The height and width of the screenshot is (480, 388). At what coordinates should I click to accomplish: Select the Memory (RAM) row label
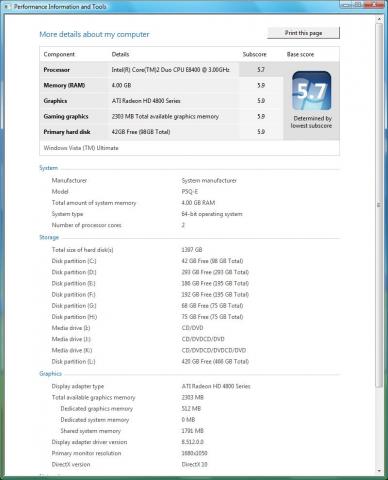[64, 85]
